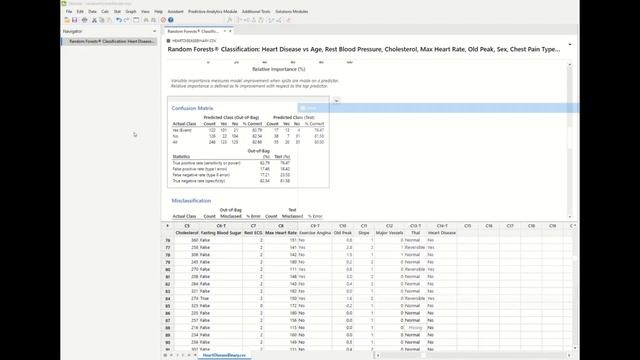Click the Undo arrow icon
This screenshot has width=640, height=360.
[x=118, y=20]
